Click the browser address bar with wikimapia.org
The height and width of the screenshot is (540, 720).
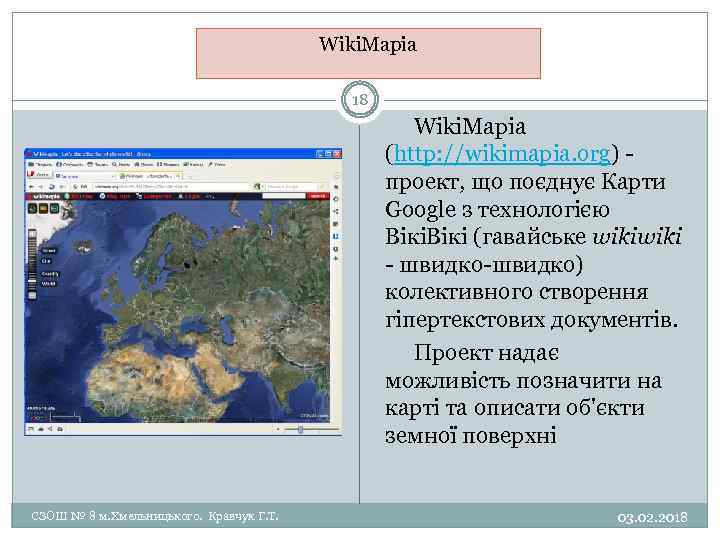coord(172,187)
